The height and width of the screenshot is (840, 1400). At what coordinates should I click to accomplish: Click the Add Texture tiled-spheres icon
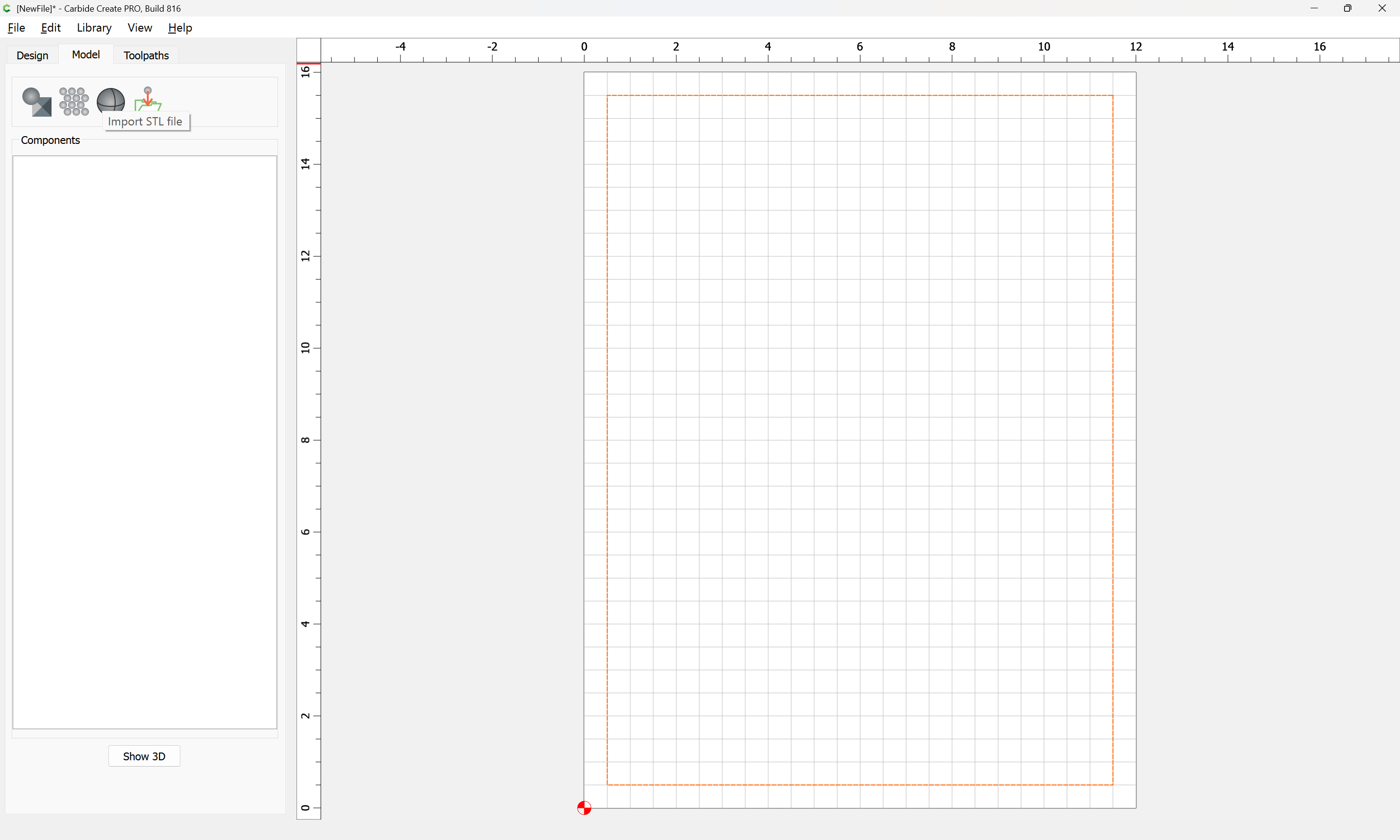click(x=73, y=101)
